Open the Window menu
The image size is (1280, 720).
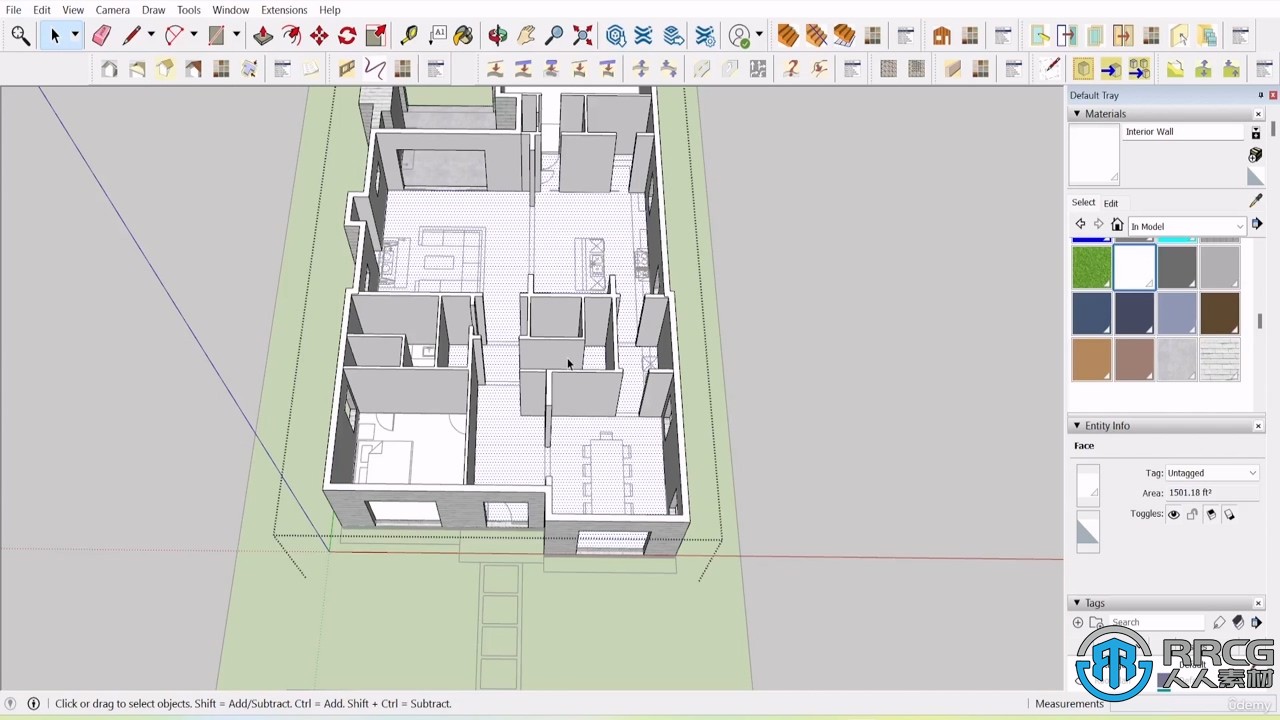coord(230,10)
